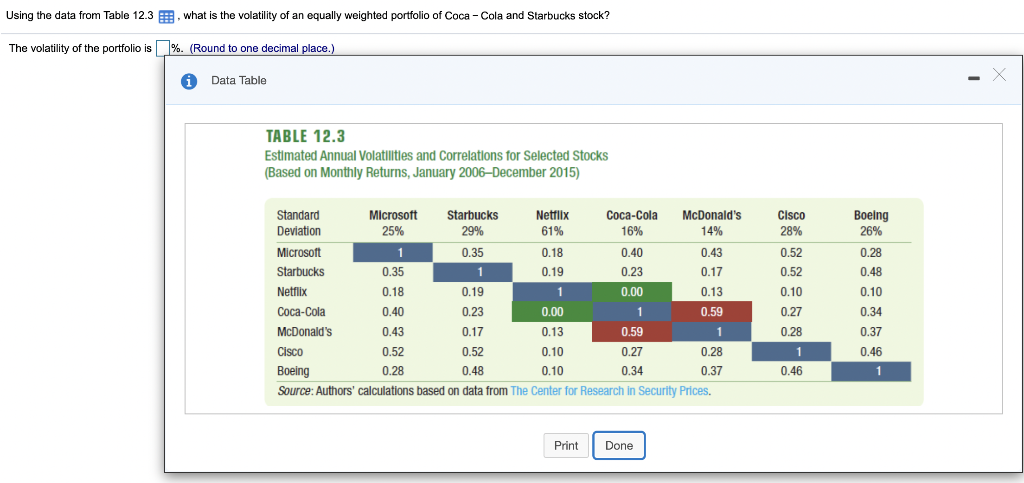
Task: Select McDonald's row Boeing correlation 0.37
Action: [871, 332]
